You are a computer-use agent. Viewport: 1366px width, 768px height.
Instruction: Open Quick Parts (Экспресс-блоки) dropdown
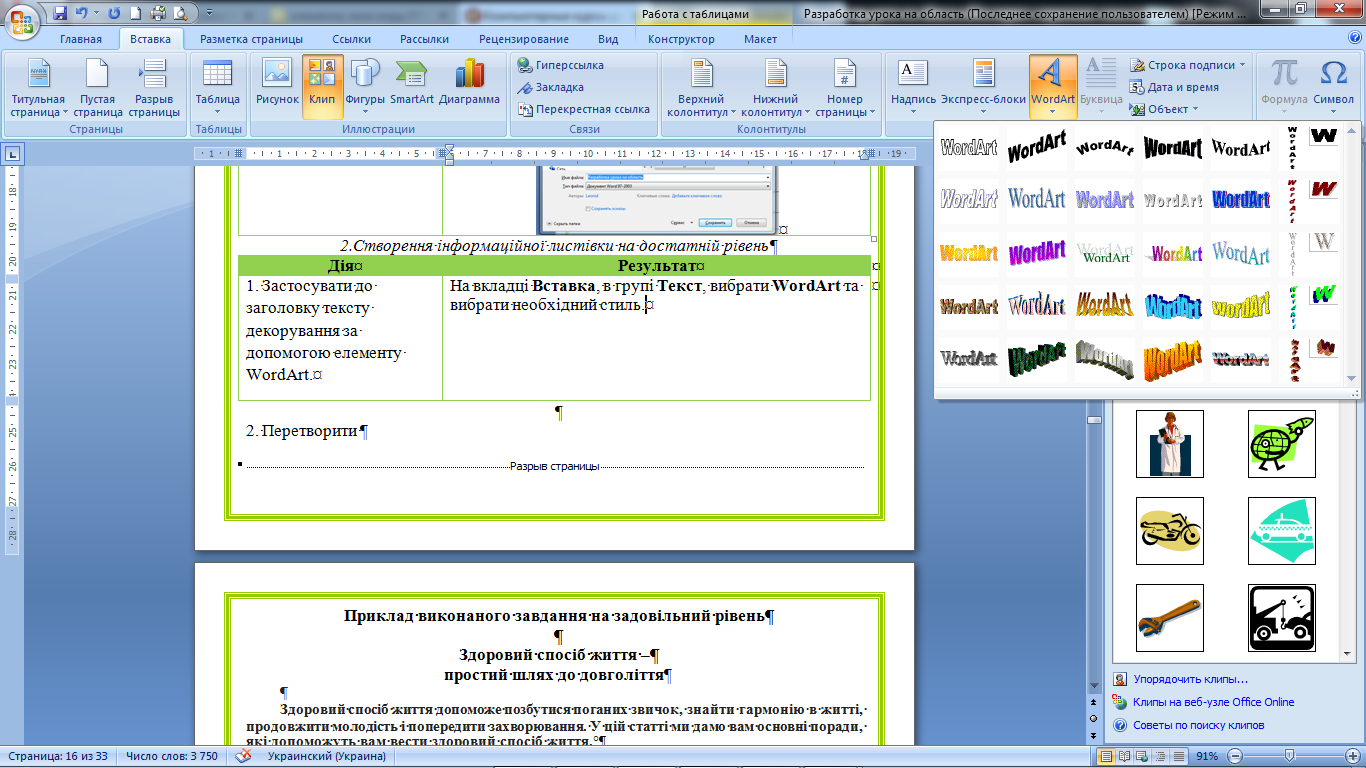pyautogui.click(x=983, y=88)
